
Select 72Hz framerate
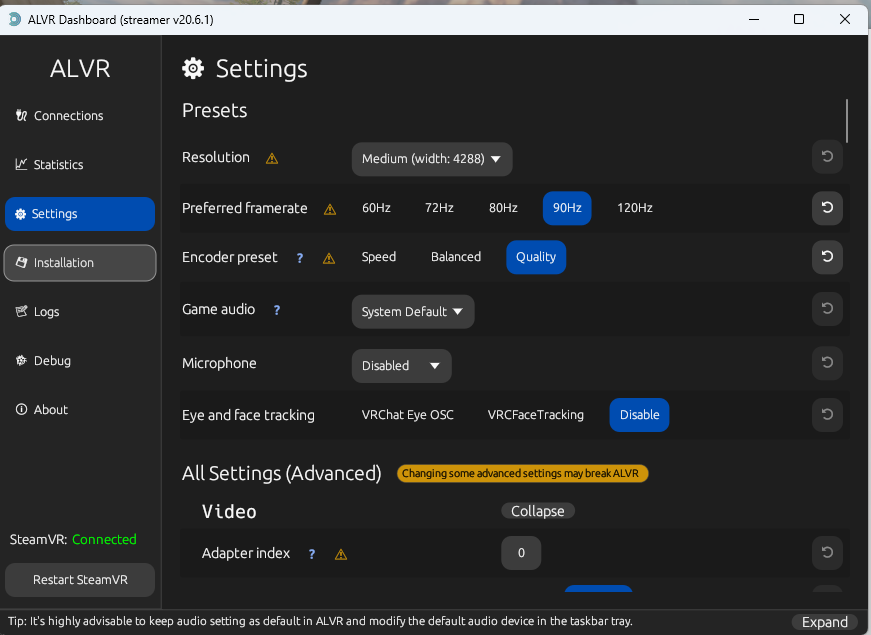pyautogui.click(x=439, y=208)
